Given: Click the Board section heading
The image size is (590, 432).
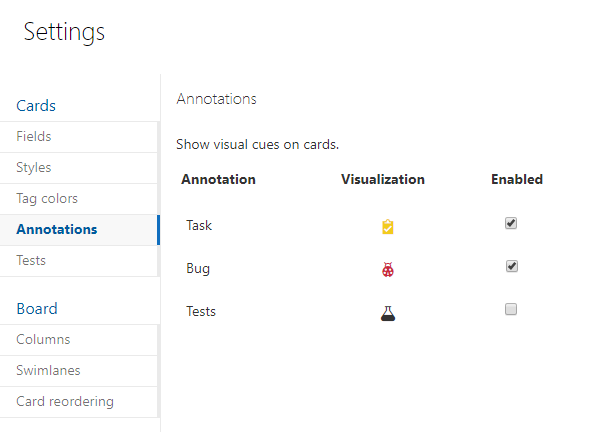Looking at the screenshot, I should point(37,309).
